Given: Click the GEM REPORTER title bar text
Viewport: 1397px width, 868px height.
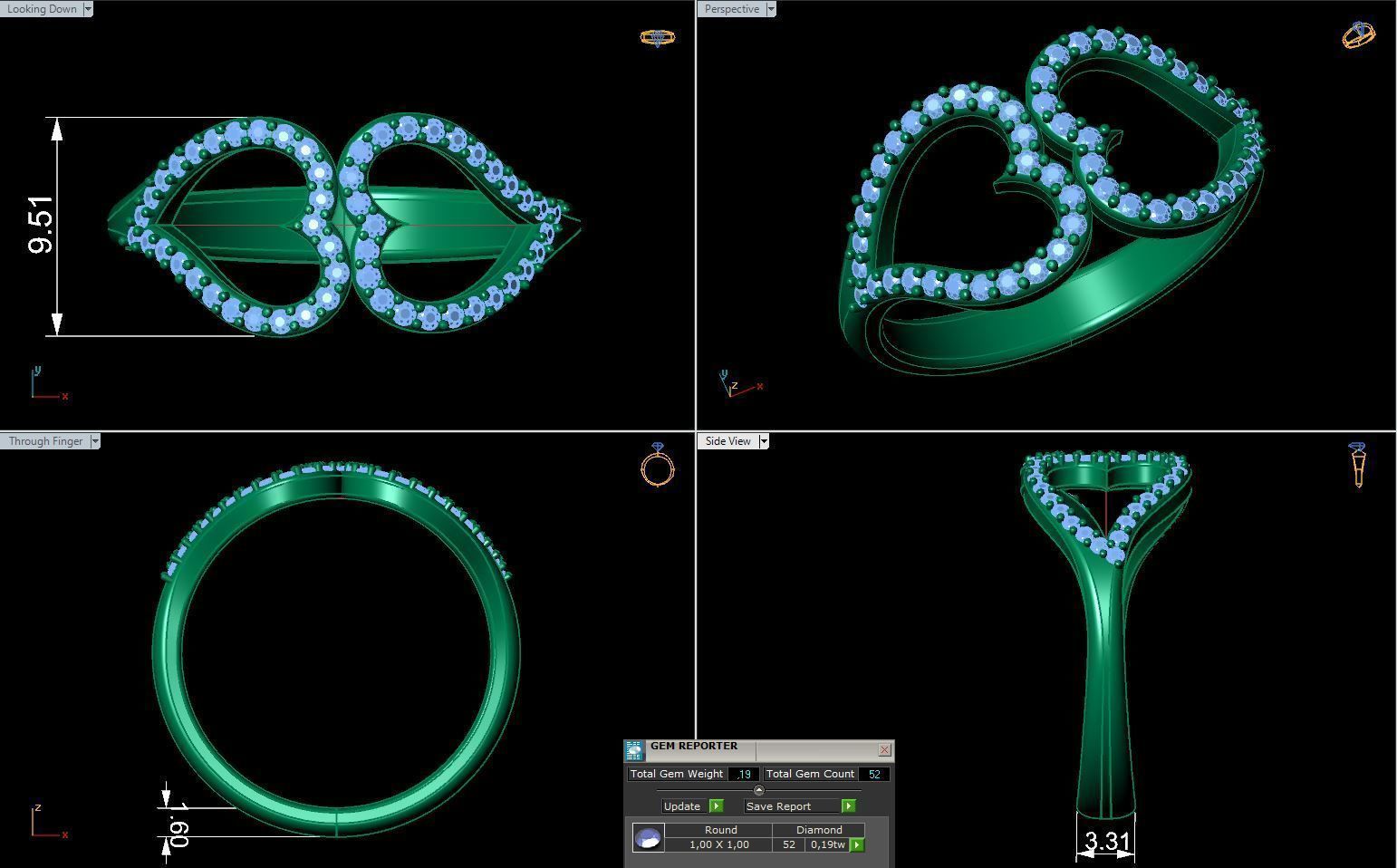Looking at the screenshot, I should (x=694, y=746).
